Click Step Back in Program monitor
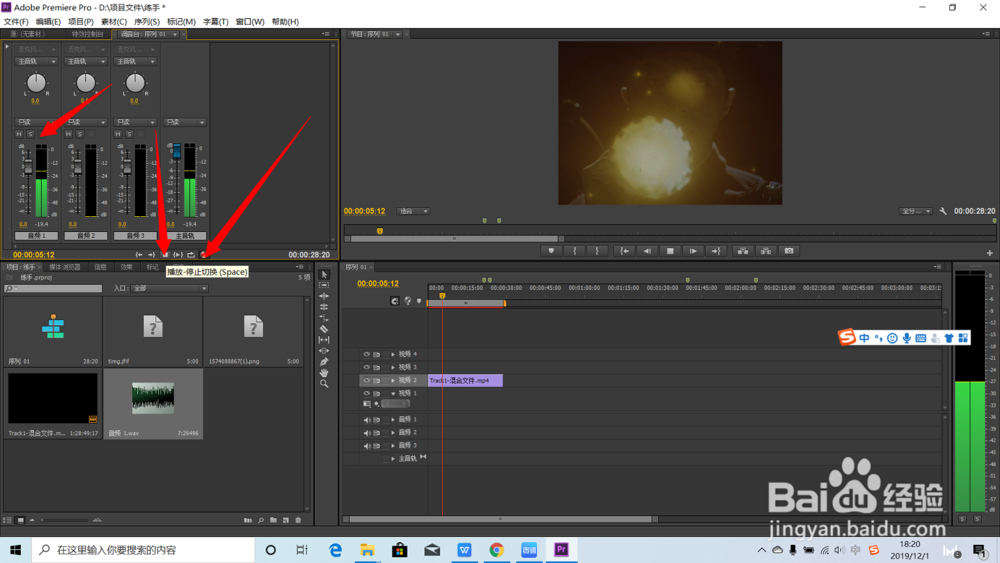Viewport: 1000px width, 563px height. tap(647, 251)
